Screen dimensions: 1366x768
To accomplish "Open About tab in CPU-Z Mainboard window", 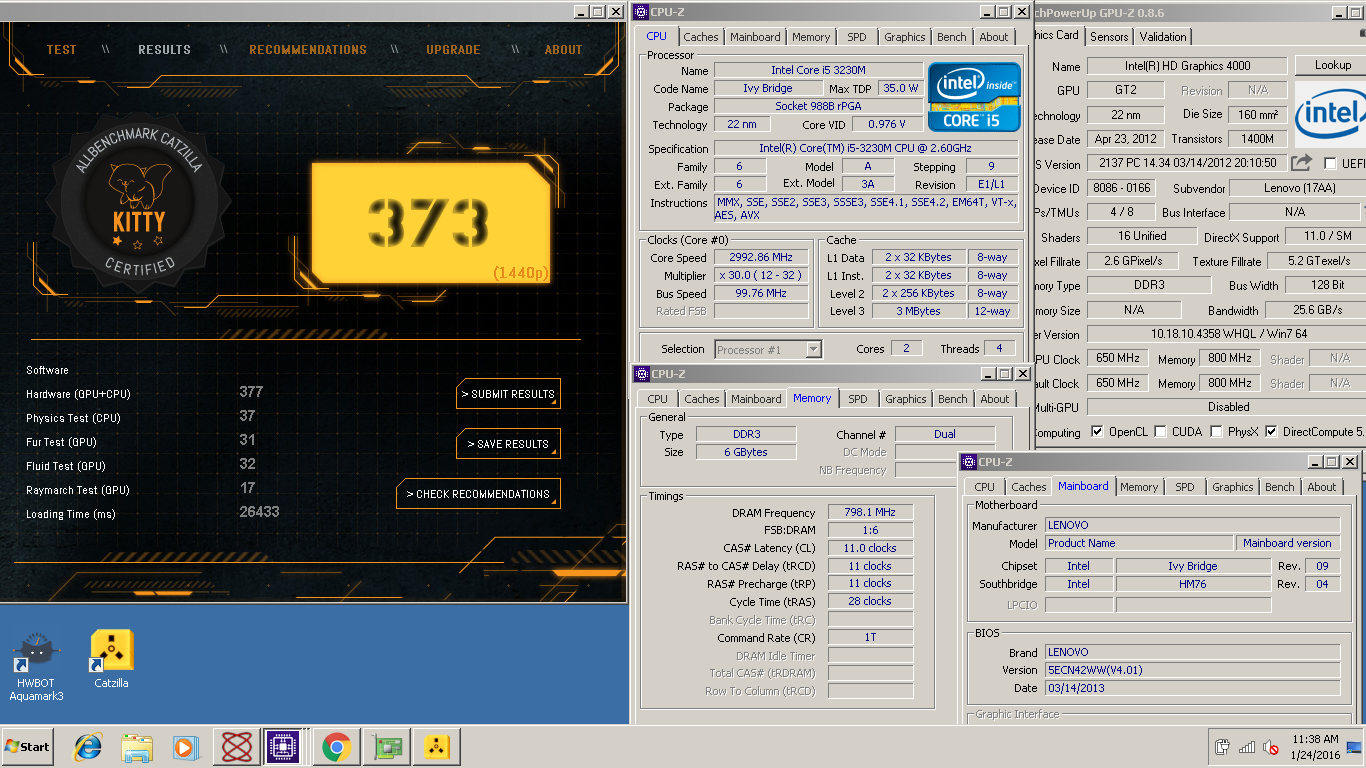I will pyautogui.click(x=1322, y=487).
